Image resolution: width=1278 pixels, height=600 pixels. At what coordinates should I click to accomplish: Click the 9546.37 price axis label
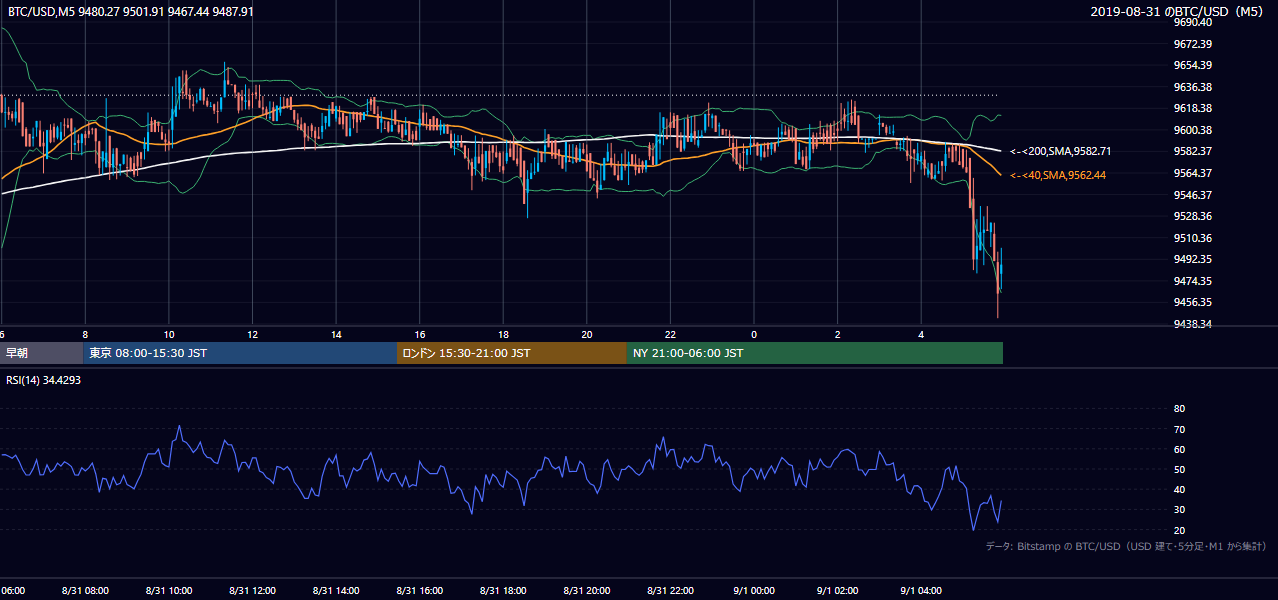point(1193,195)
